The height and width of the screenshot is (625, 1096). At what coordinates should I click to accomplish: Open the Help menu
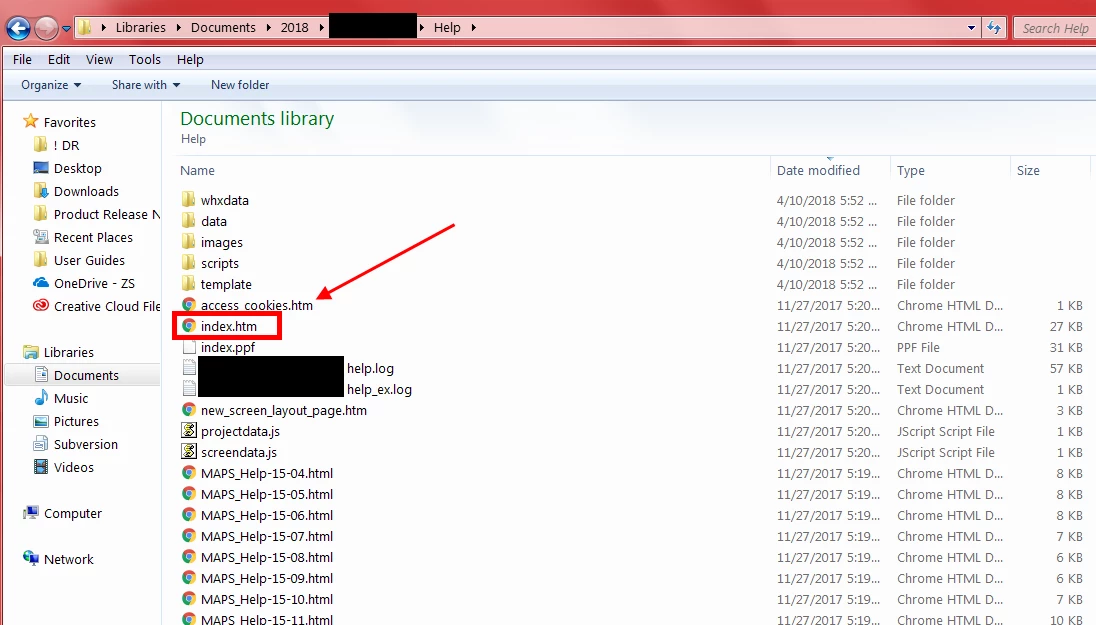click(190, 59)
